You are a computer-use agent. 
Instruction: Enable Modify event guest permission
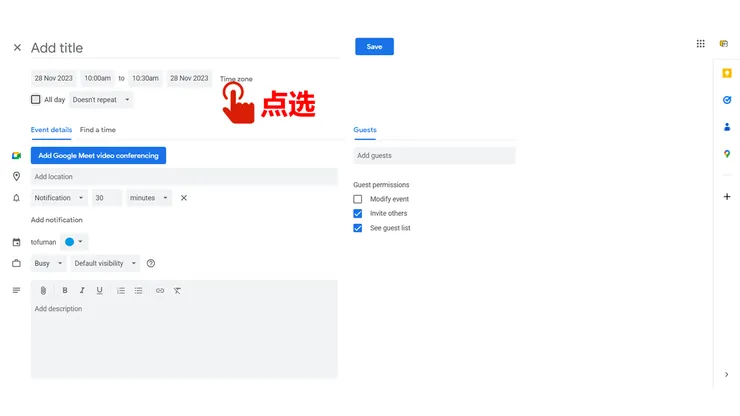pos(358,199)
